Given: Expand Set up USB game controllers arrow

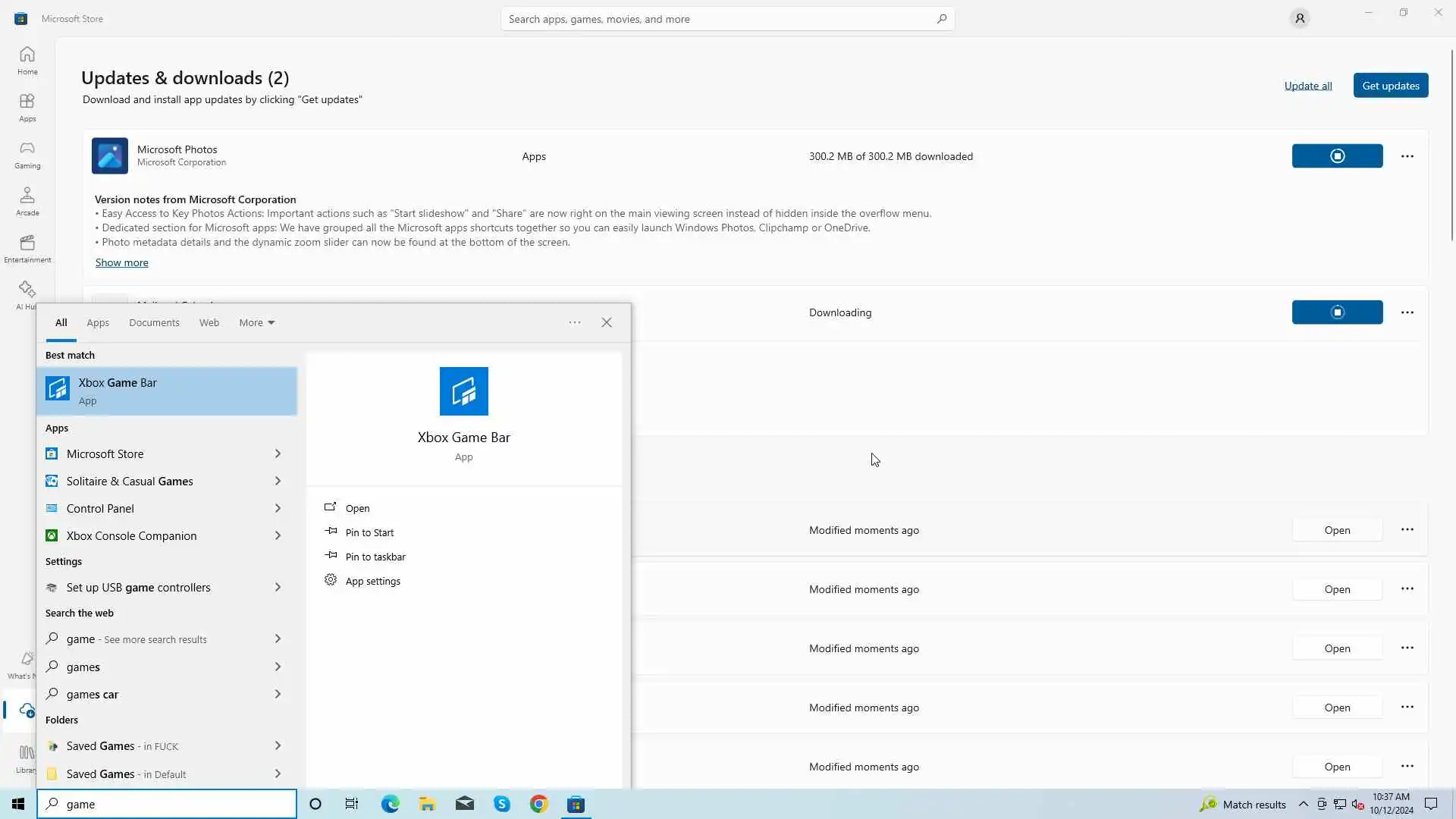Looking at the screenshot, I should tap(278, 587).
